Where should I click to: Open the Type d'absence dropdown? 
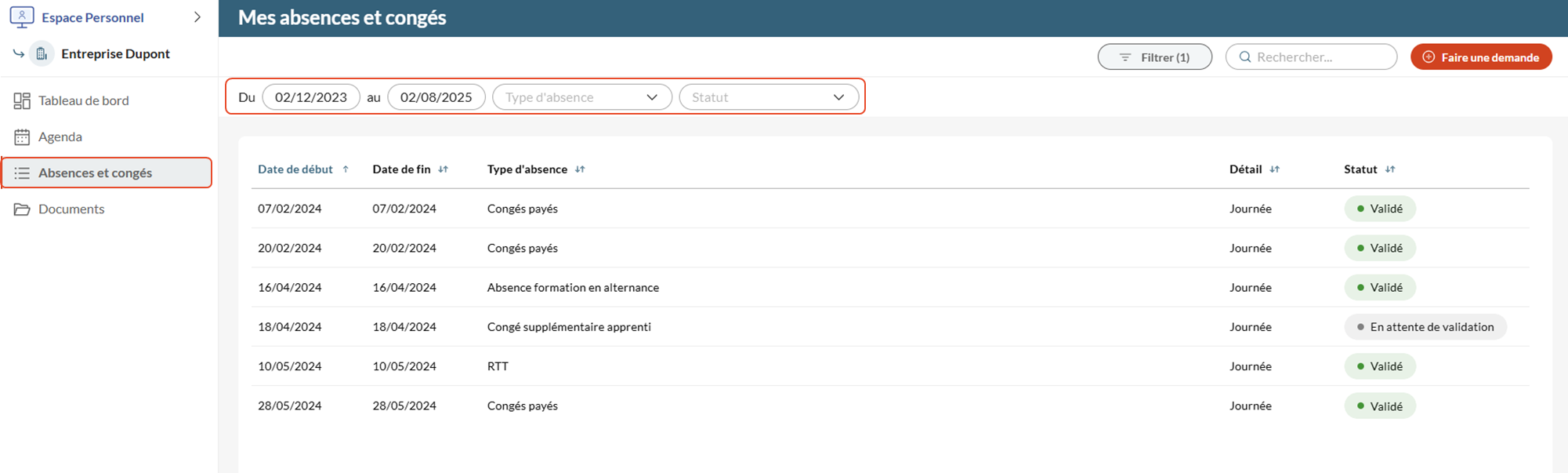click(x=581, y=97)
